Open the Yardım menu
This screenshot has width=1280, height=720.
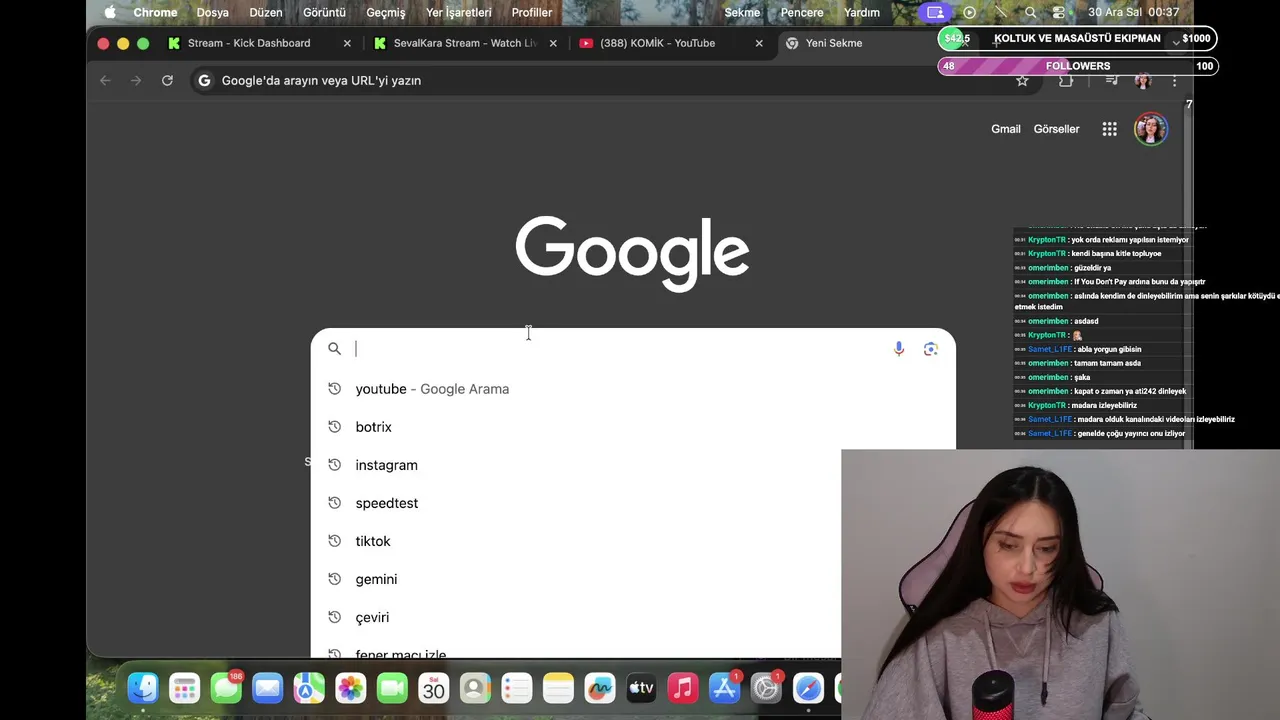pos(862,12)
